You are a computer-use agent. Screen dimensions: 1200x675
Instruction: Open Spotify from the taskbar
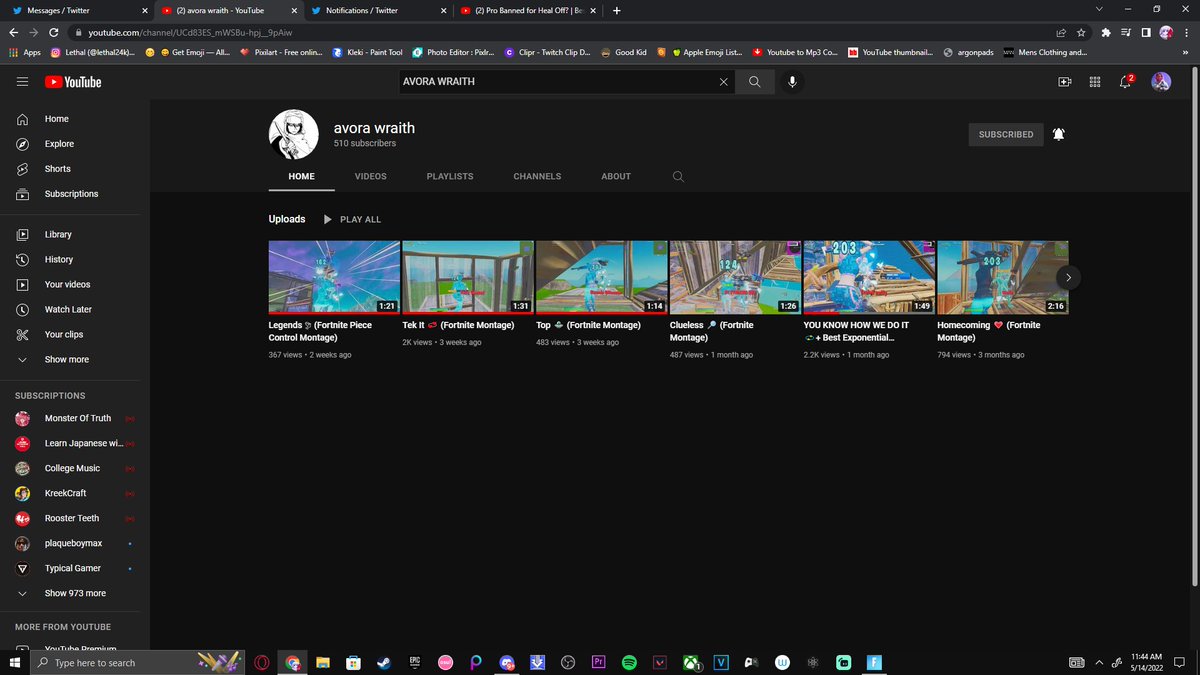click(629, 663)
